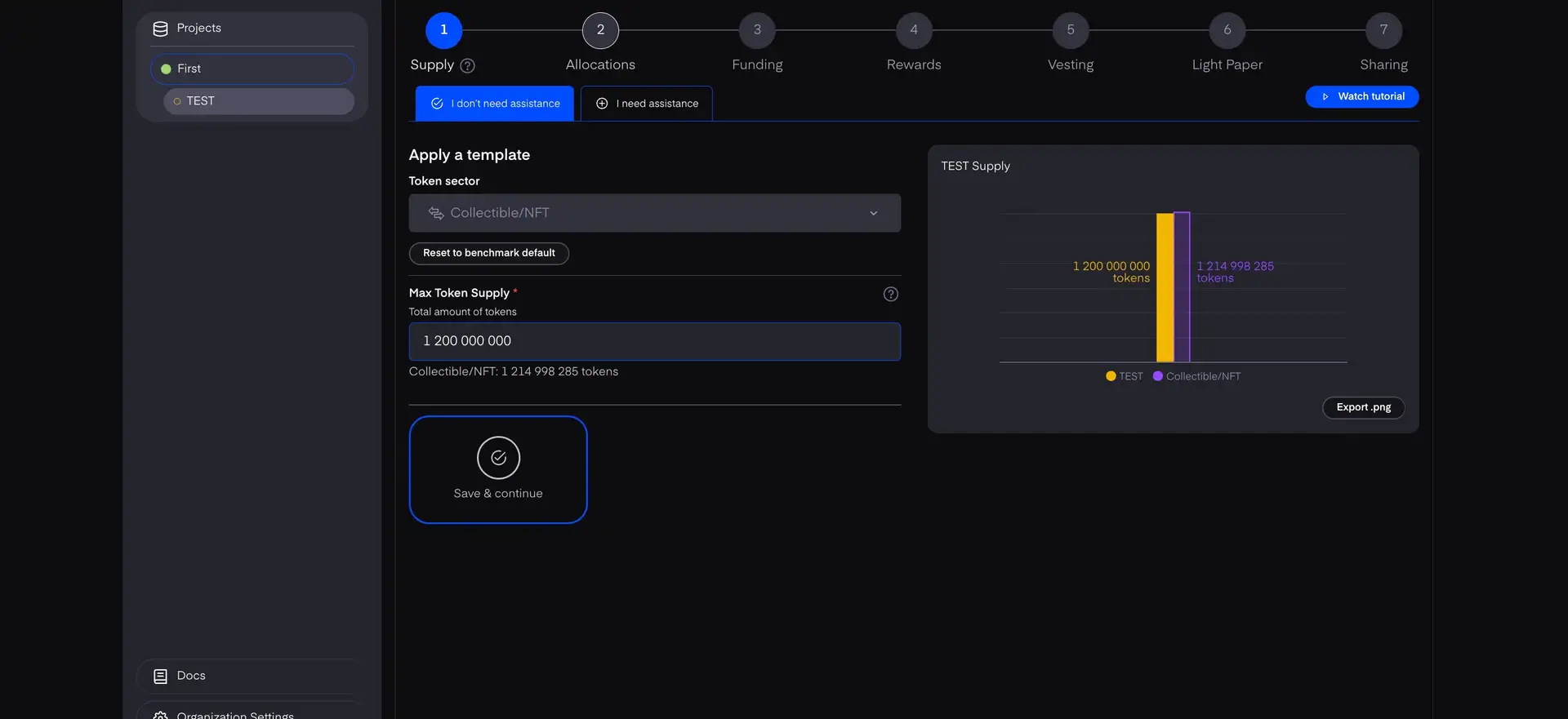Click the Projects database icon
1568x719 pixels.
pos(160,29)
